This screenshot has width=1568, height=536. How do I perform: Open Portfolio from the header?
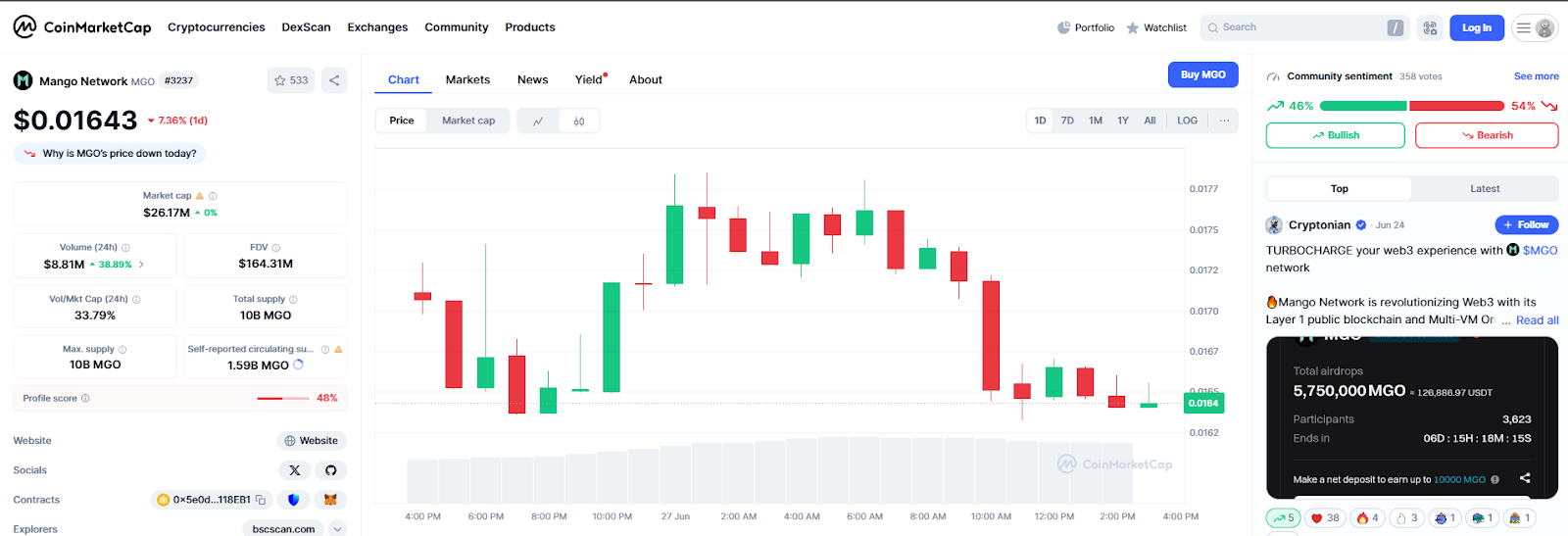1086,27
